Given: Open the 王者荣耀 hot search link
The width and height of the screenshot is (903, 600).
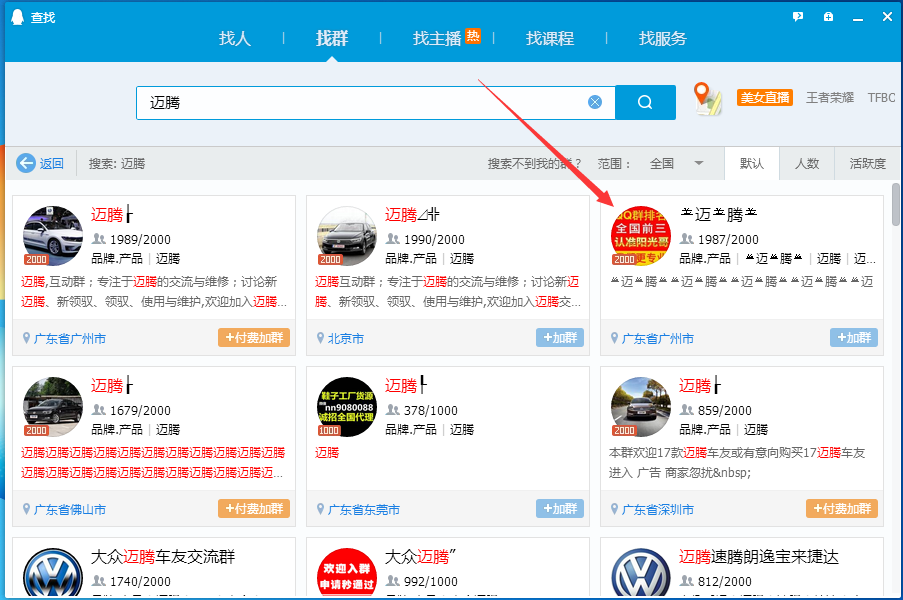Looking at the screenshot, I should pyautogui.click(x=830, y=98).
